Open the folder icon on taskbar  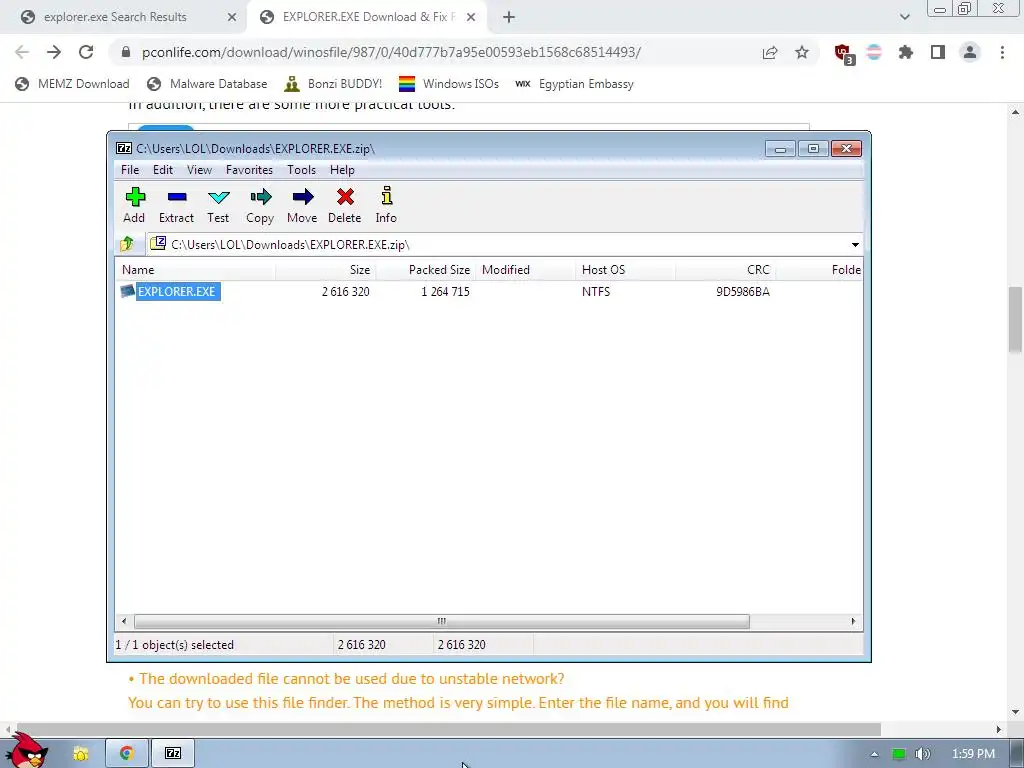[x=80, y=754]
